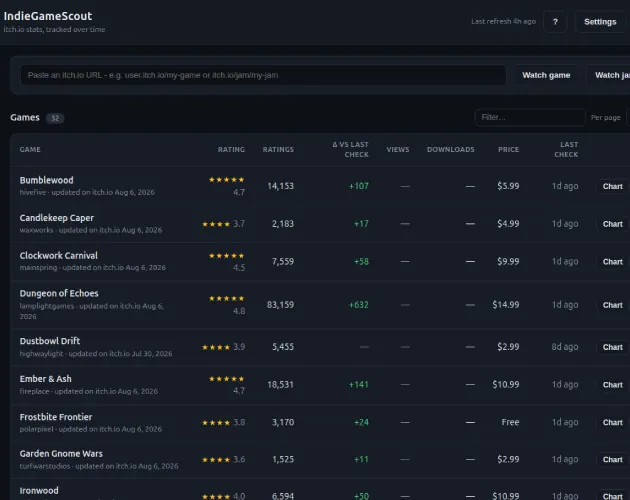Sort by the Rating column header
630x500 pixels.
[x=231, y=150]
